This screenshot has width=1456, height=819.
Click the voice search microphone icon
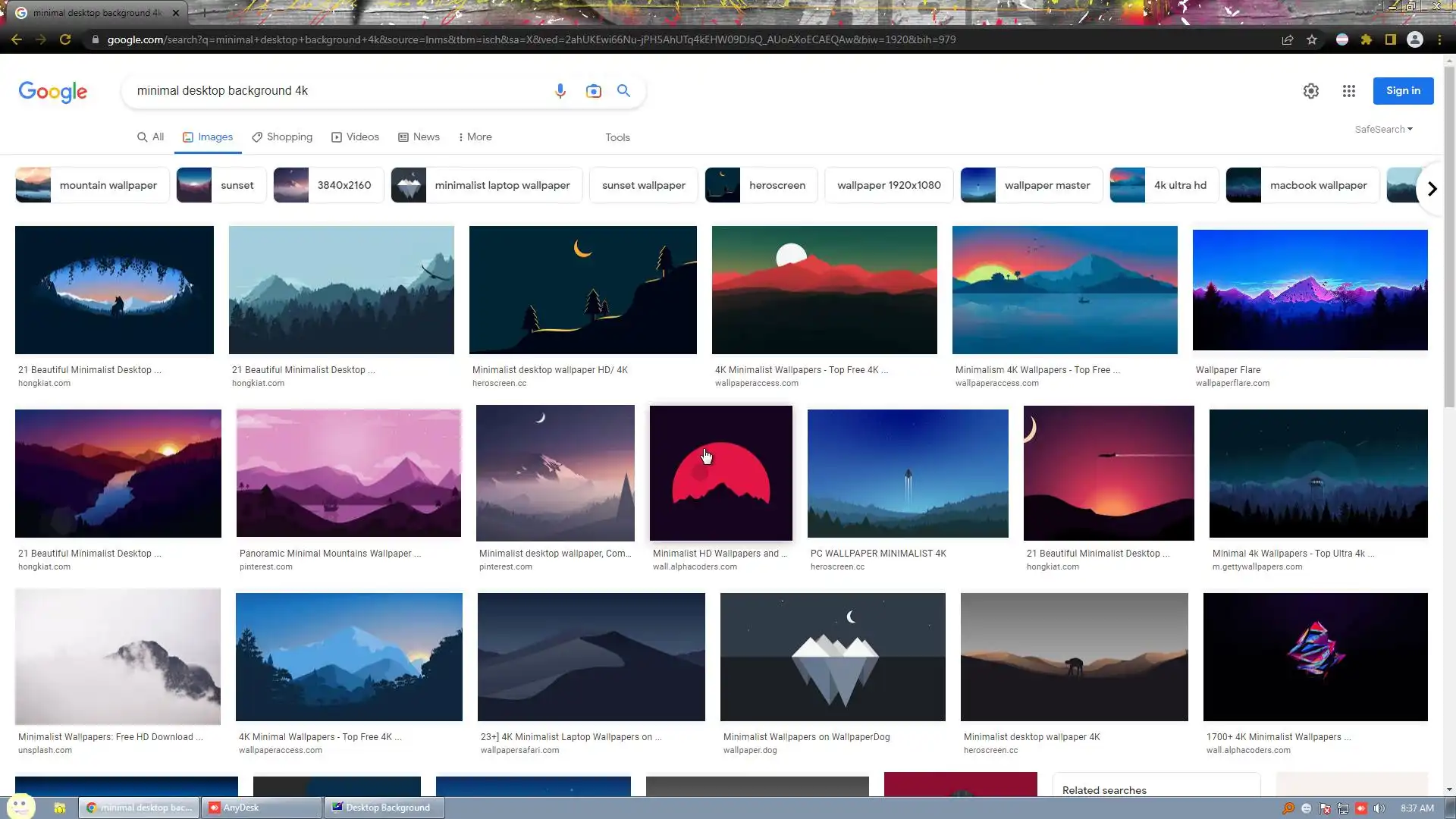point(560,91)
